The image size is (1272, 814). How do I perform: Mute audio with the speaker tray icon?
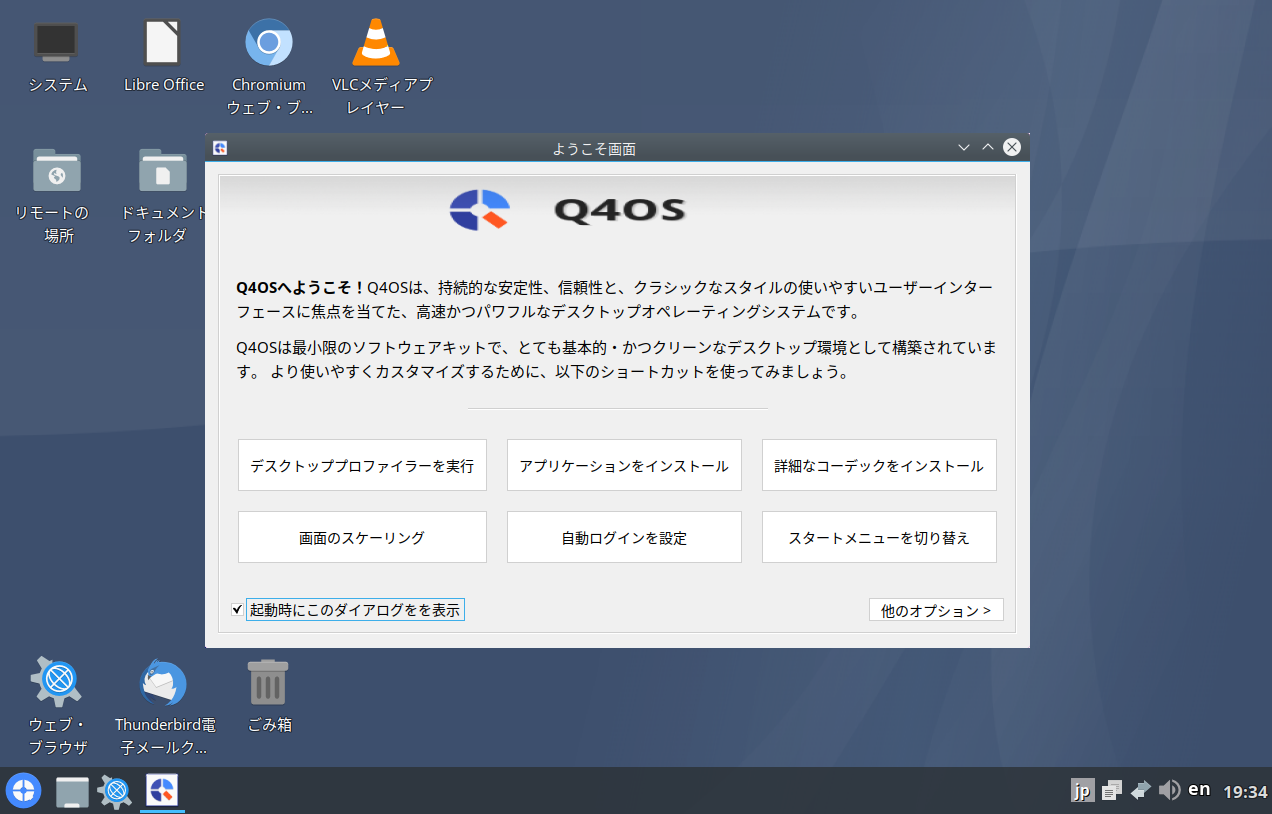click(1168, 790)
